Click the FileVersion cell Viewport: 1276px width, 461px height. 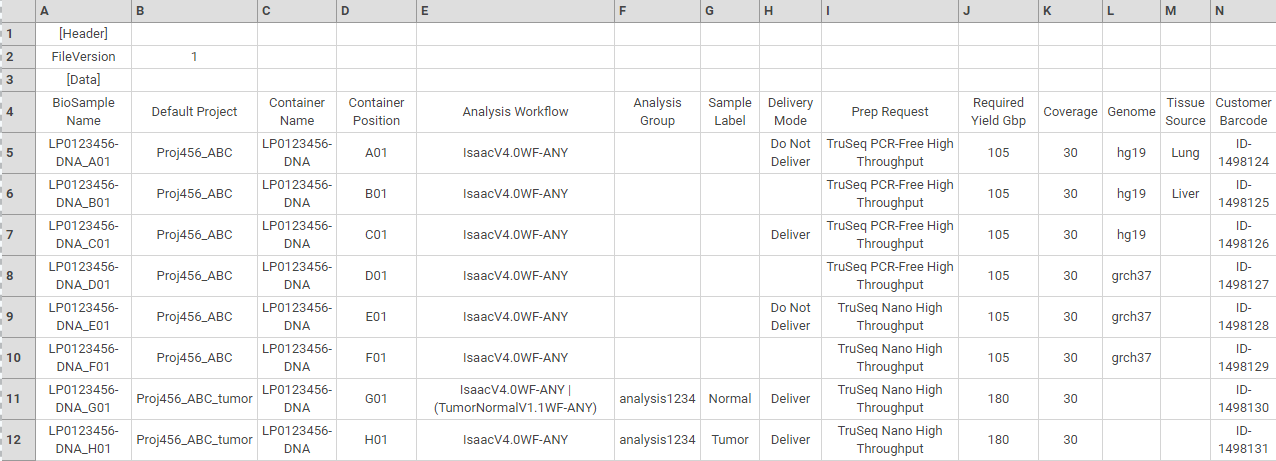[83, 57]
